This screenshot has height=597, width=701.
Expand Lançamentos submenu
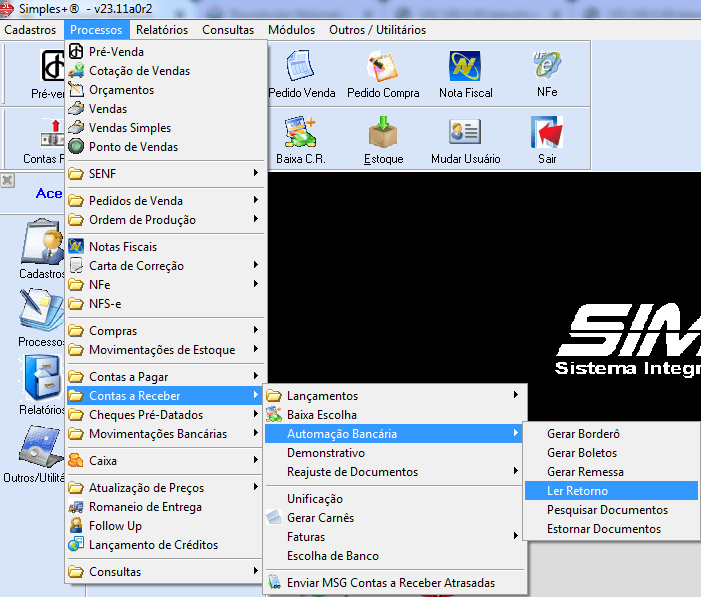click(393, 396)
